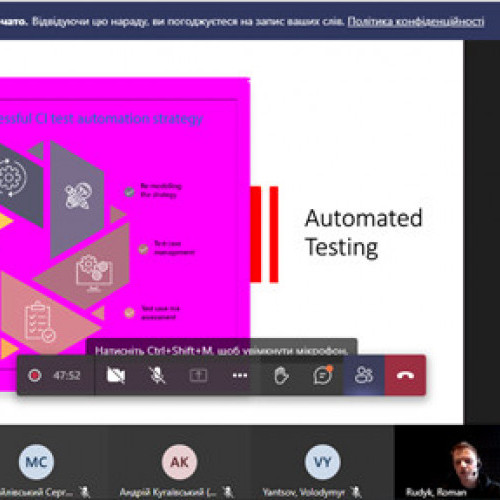
Task: Hang up the call
Action: click(405, 375)
